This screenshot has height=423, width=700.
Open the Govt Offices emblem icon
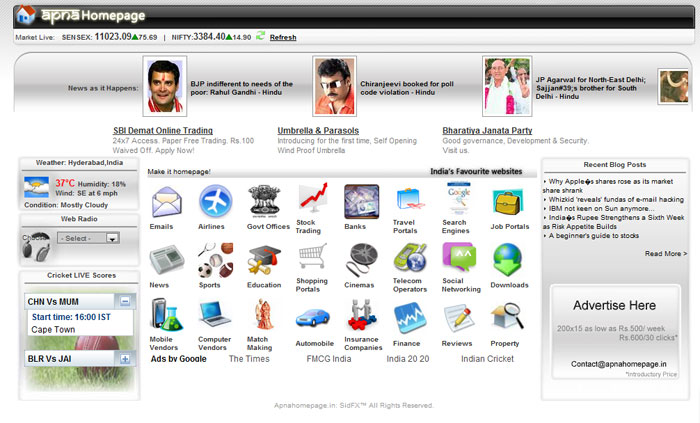(264, 201)
